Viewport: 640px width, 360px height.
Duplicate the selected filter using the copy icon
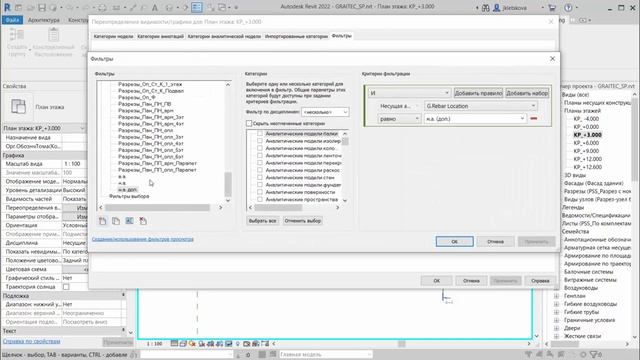(x=116, y=221)
